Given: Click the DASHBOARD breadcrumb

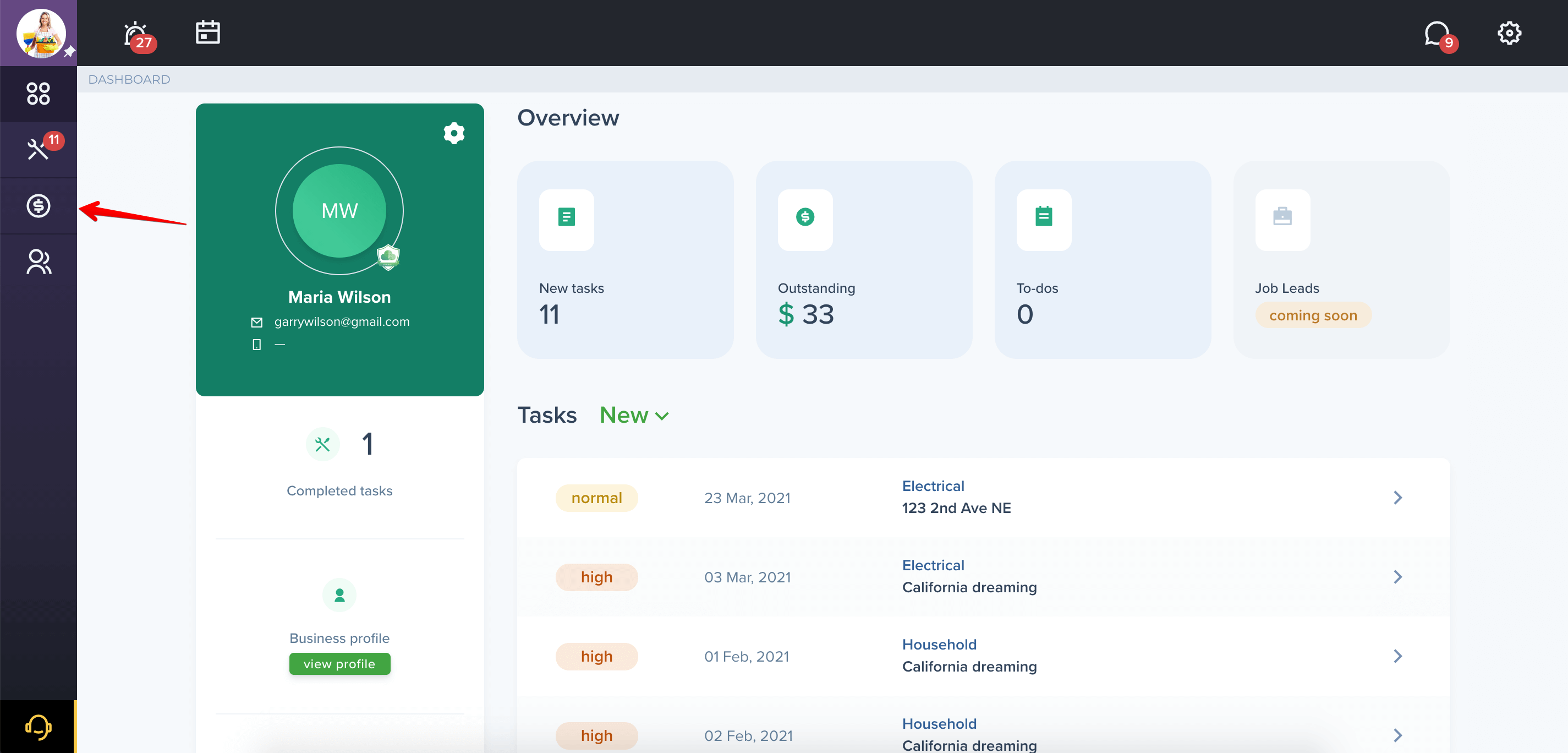Looking at the screenshot, I should coord(129,80).
